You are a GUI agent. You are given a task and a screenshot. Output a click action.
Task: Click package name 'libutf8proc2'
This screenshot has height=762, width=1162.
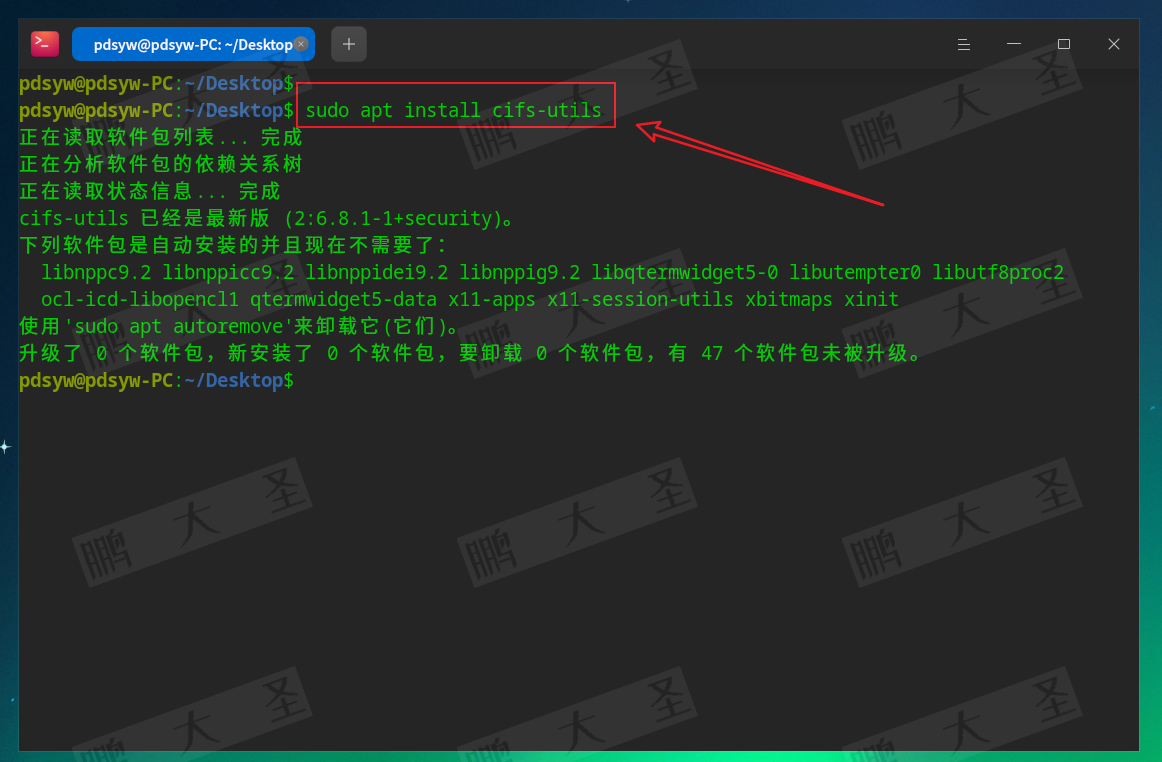(x=997, y=272)
